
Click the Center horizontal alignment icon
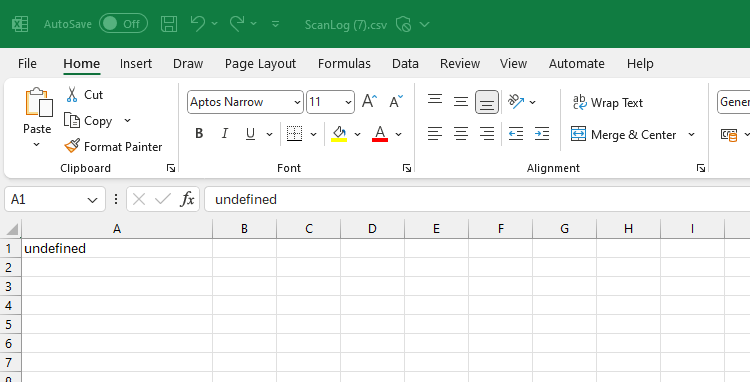point(461,134)
